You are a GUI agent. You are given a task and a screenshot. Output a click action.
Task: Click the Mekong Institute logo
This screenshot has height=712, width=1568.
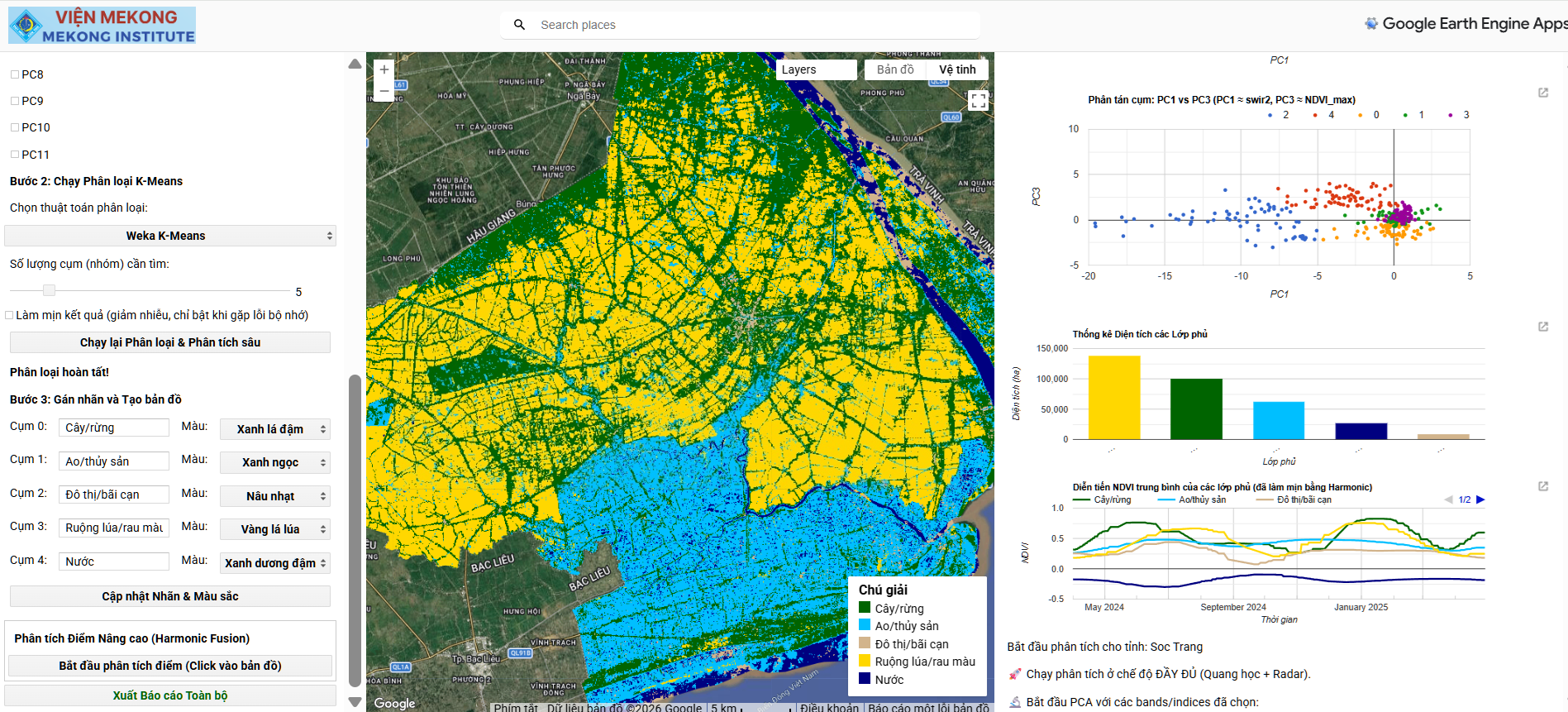coord(102,25)
